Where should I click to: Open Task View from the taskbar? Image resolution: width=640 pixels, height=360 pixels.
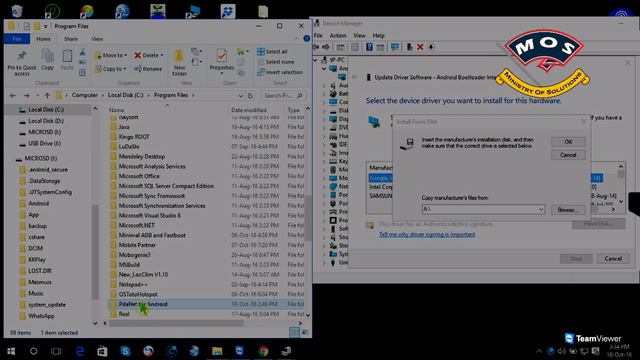(56, 351)
